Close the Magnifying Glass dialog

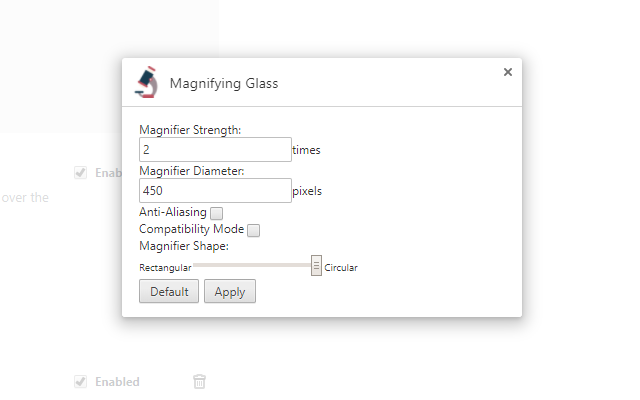click(508, 72)
